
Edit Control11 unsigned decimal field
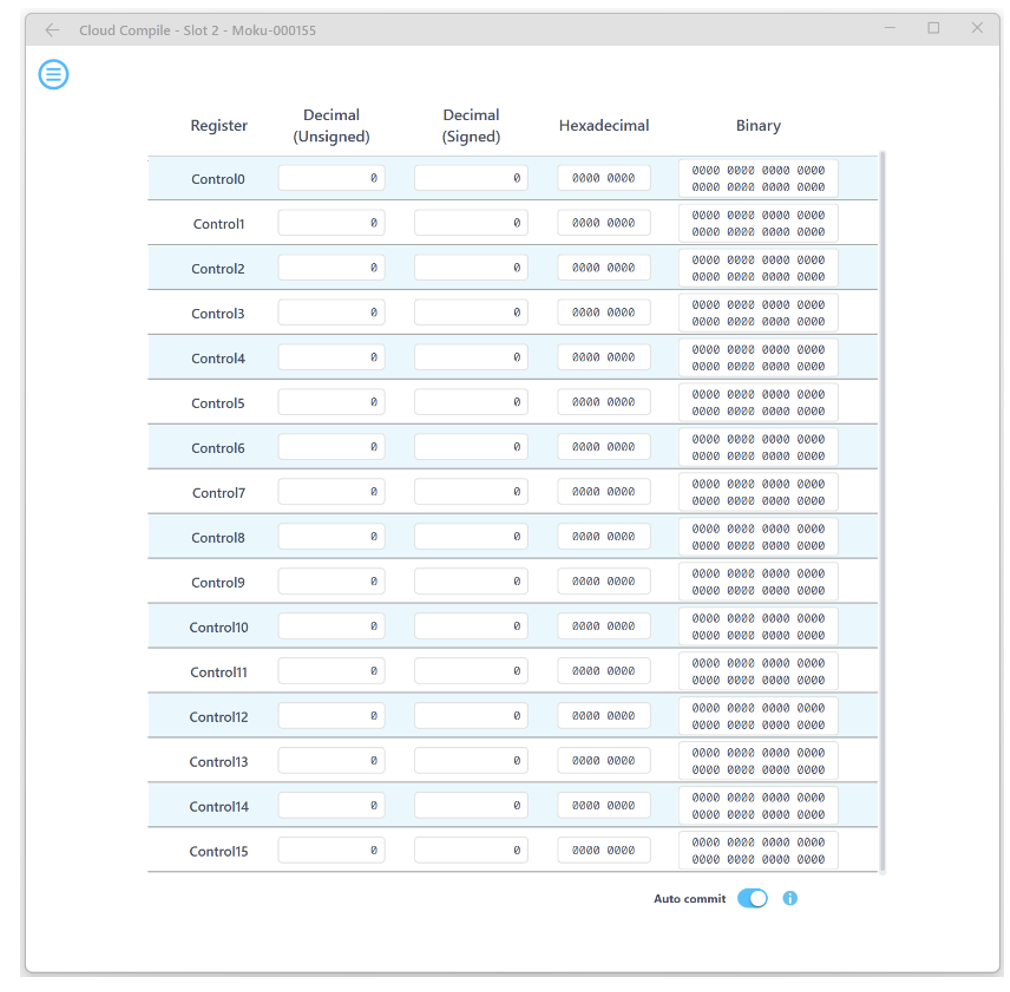point(332,671)
